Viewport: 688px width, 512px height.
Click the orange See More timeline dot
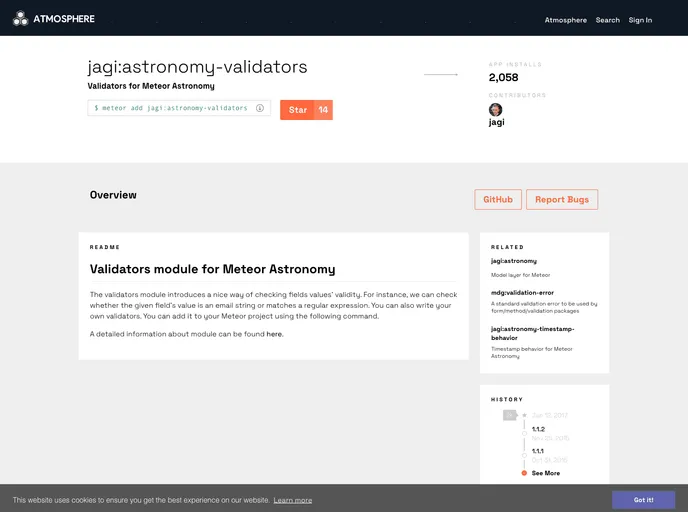(524, 473)
